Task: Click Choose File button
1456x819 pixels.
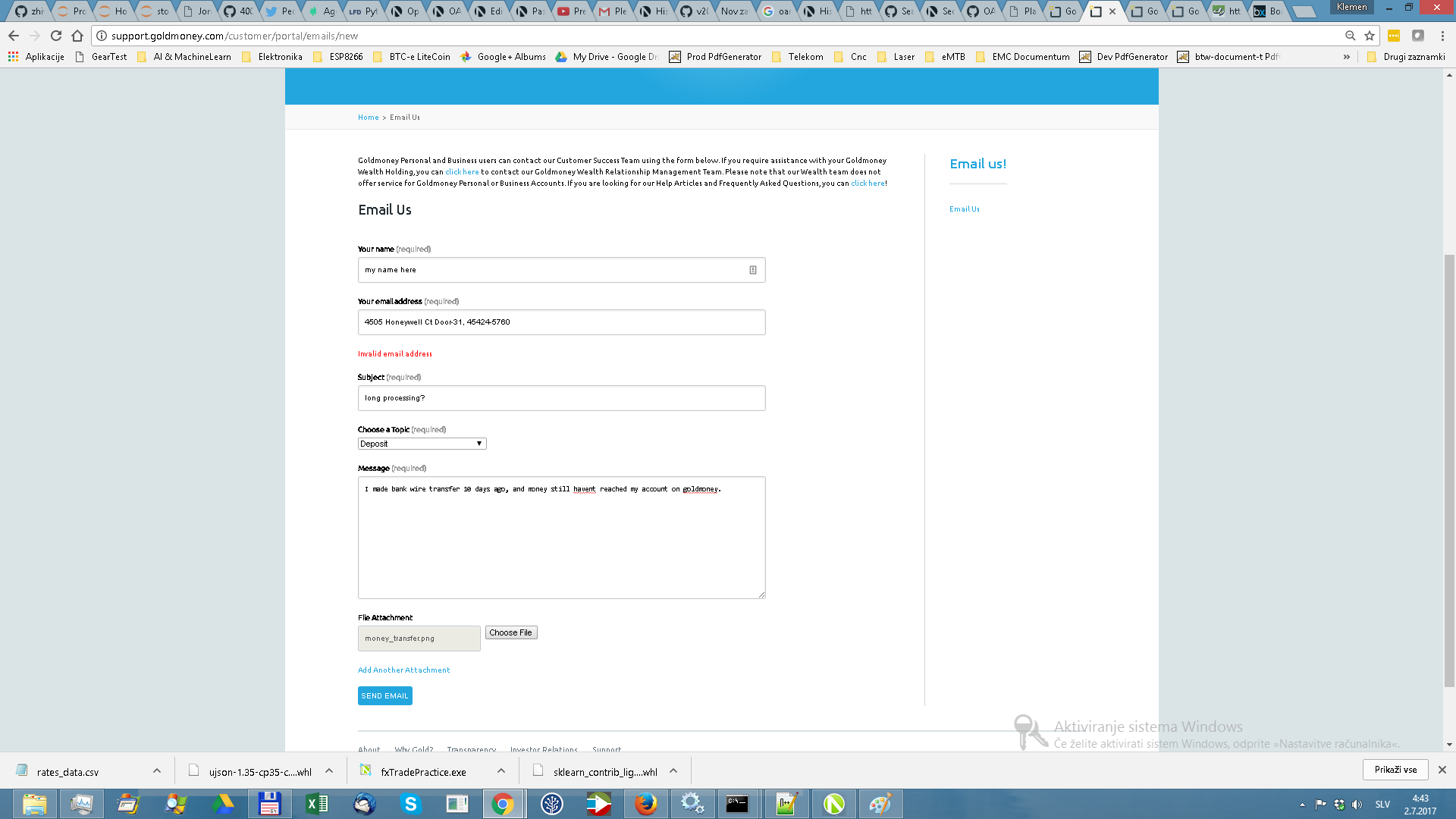Action: coord(511,632)
